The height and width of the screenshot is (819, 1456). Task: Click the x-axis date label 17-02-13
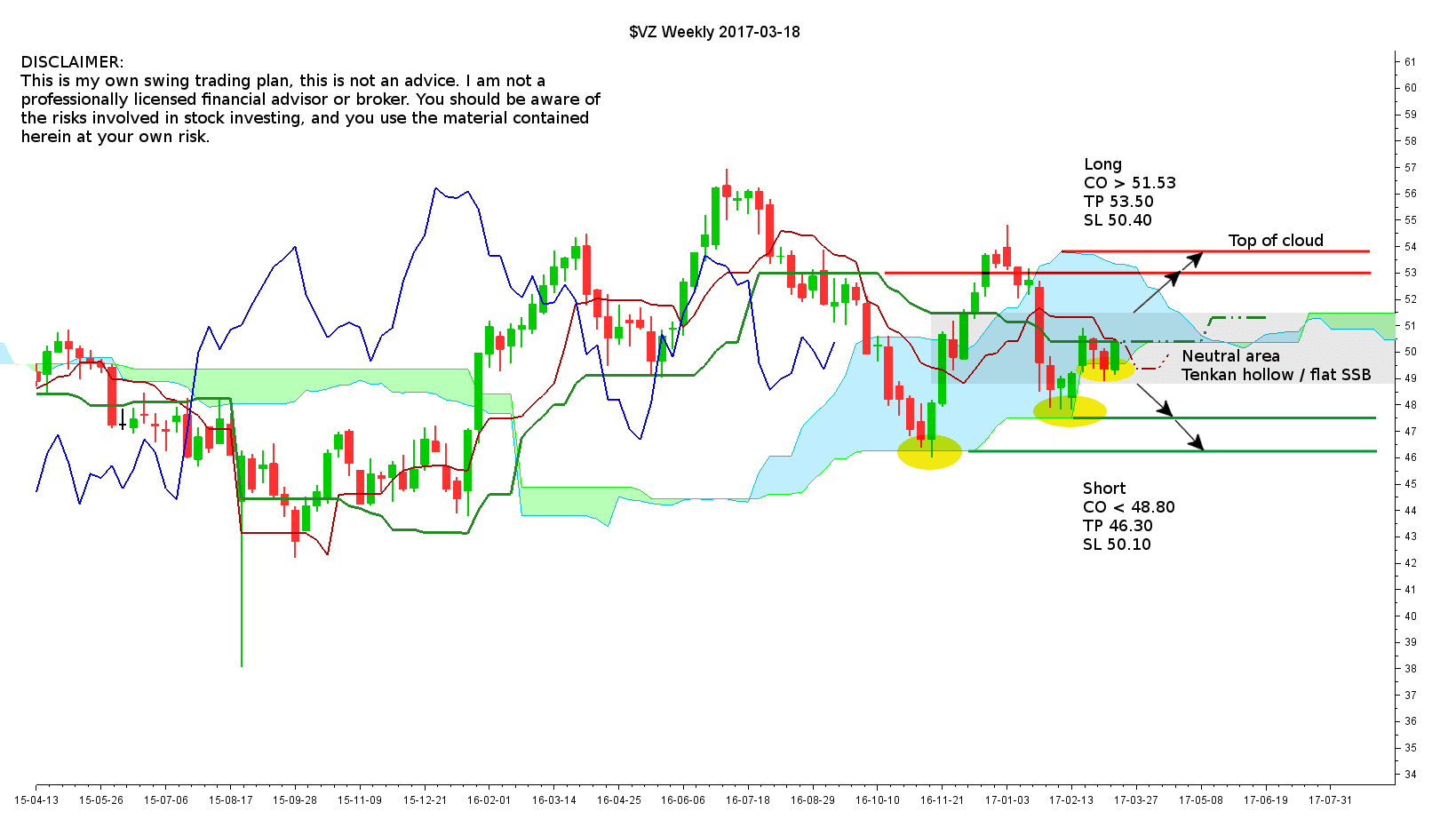click(1071, 800)
